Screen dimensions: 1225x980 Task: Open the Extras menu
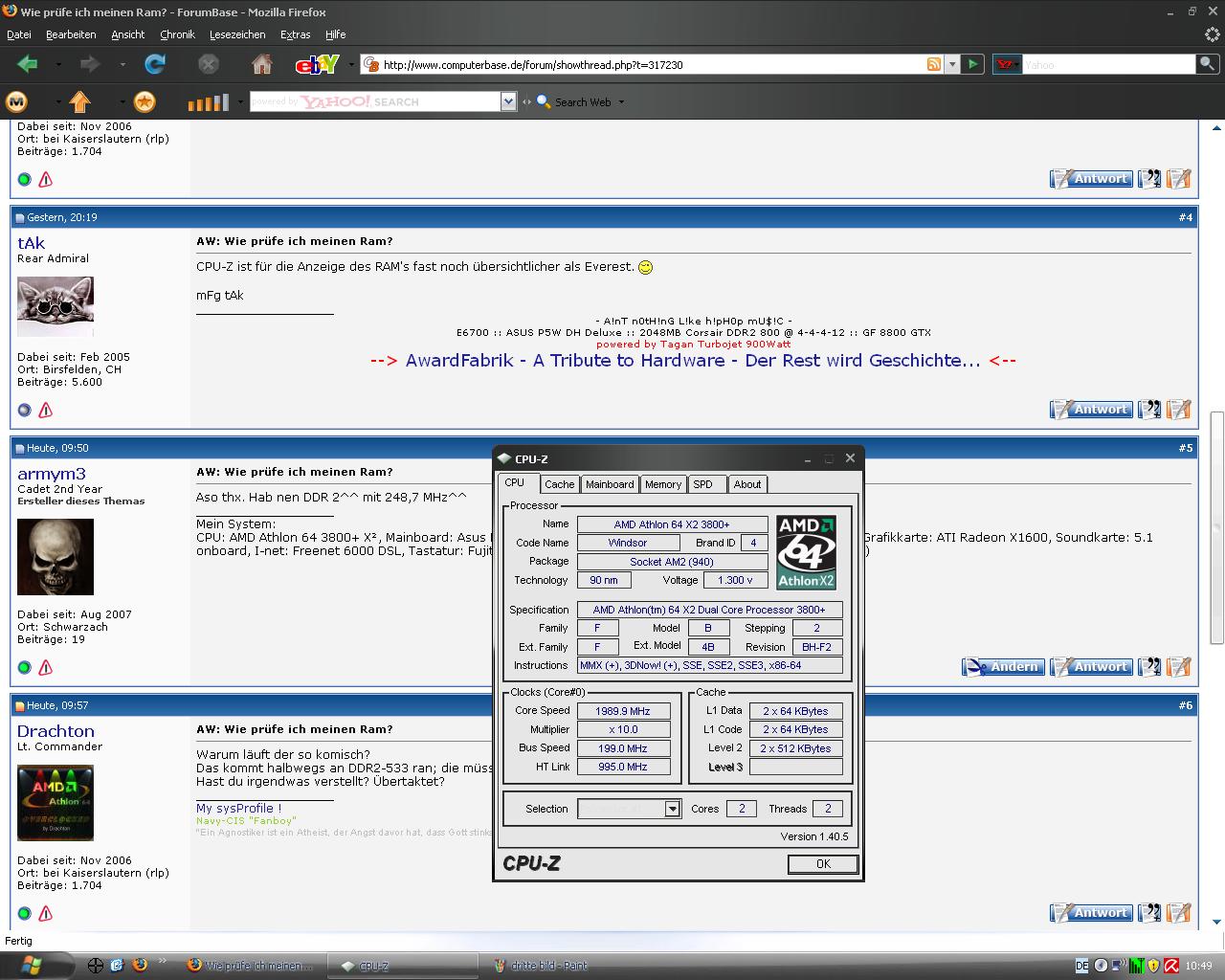coord(295,34)
